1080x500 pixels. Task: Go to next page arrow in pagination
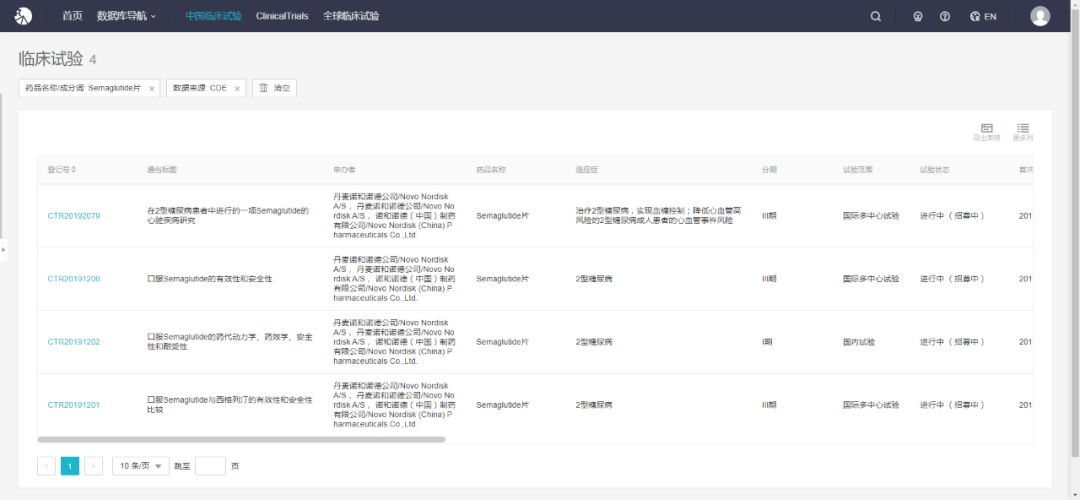pos(94,466)
